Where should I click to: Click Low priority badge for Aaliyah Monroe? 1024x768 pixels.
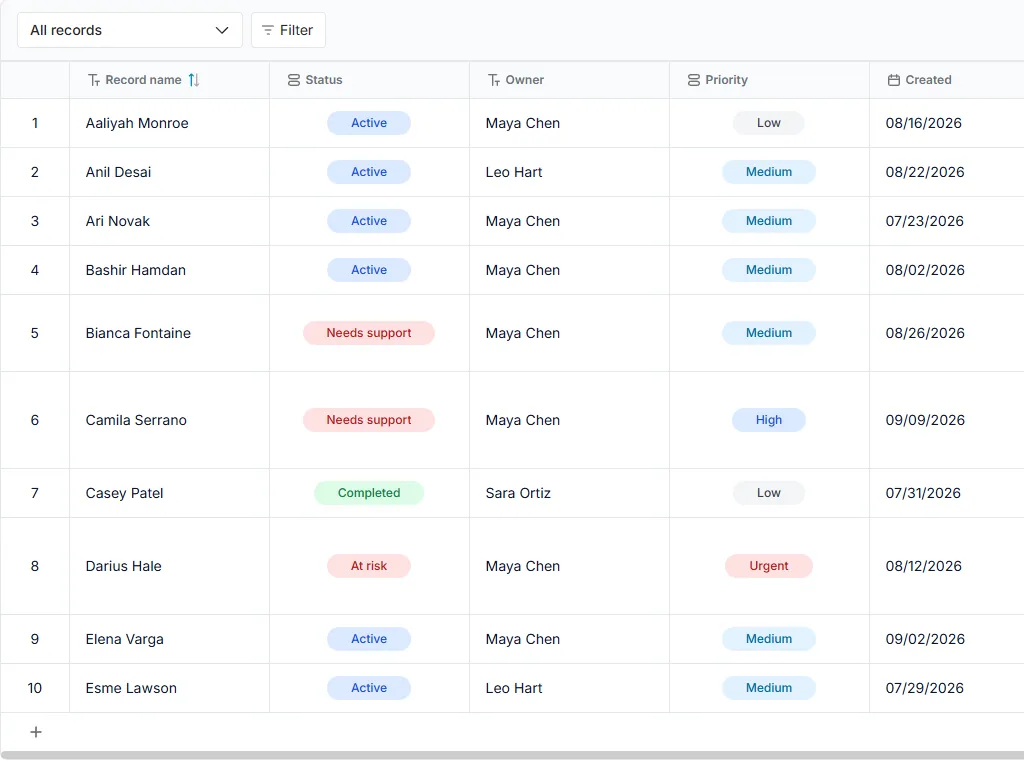769,123
